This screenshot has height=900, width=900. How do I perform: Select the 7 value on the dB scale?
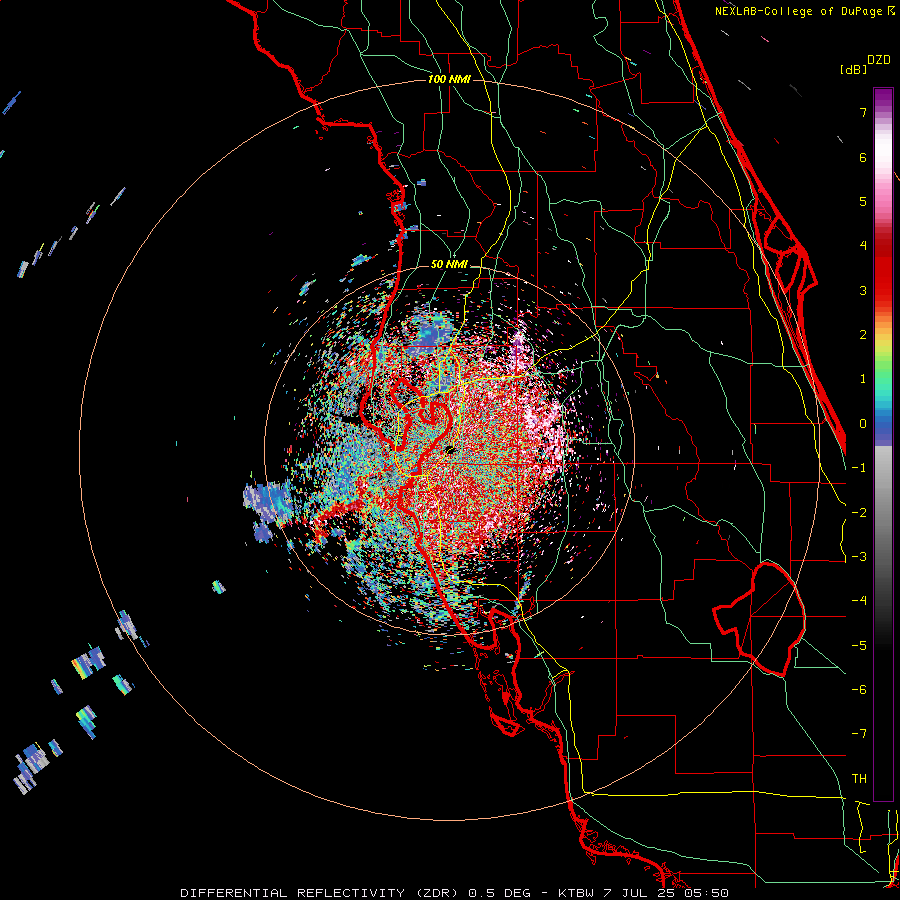tap(863, 112)
